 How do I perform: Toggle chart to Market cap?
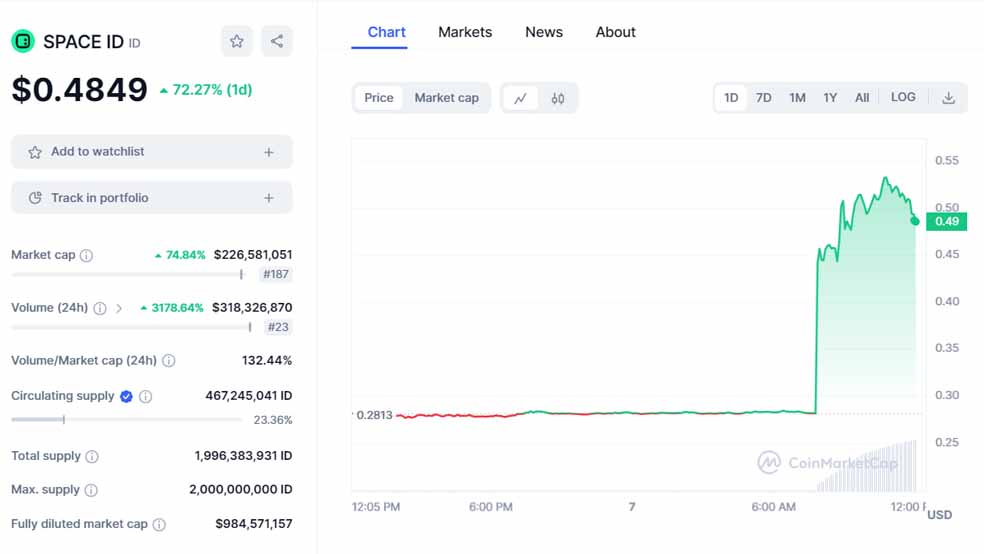pyautogui.click(x=446, y=98)
